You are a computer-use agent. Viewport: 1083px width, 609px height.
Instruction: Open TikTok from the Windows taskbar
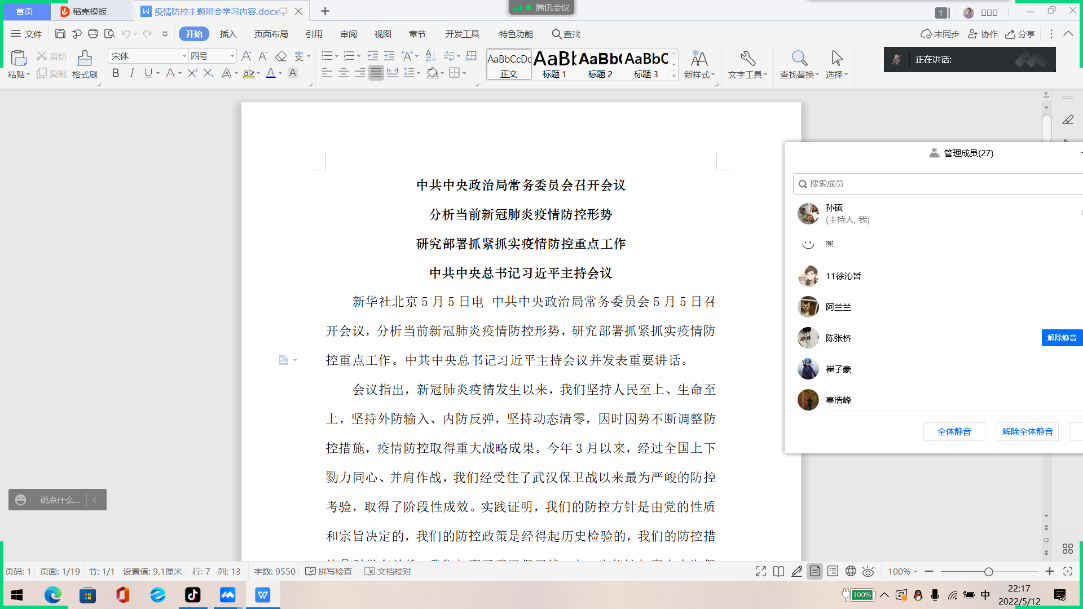193,594
